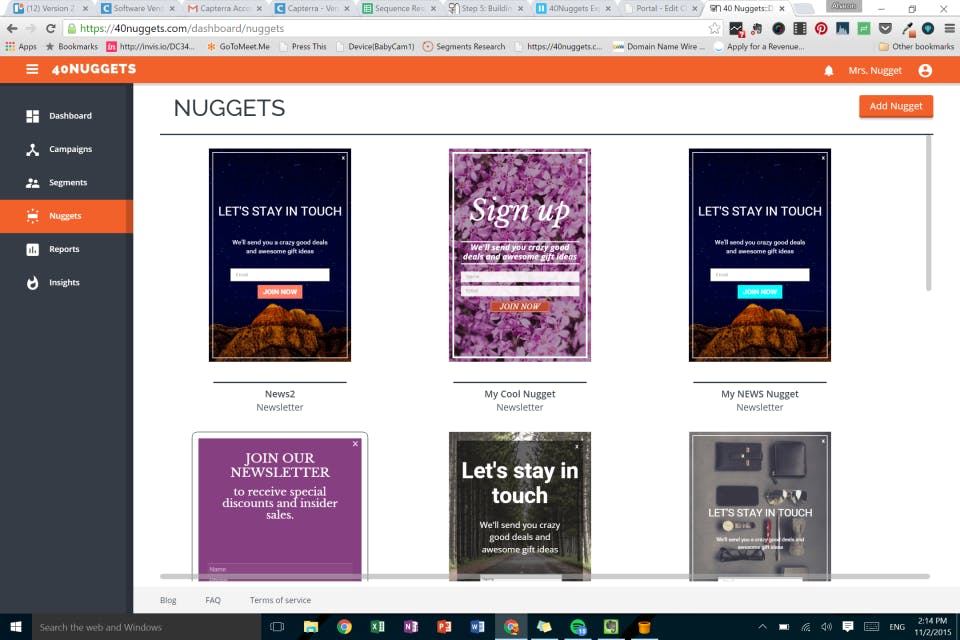This screenshot has width=960, height=640.
Task: Open Word from the taskbar
Action: click(478, 627)
